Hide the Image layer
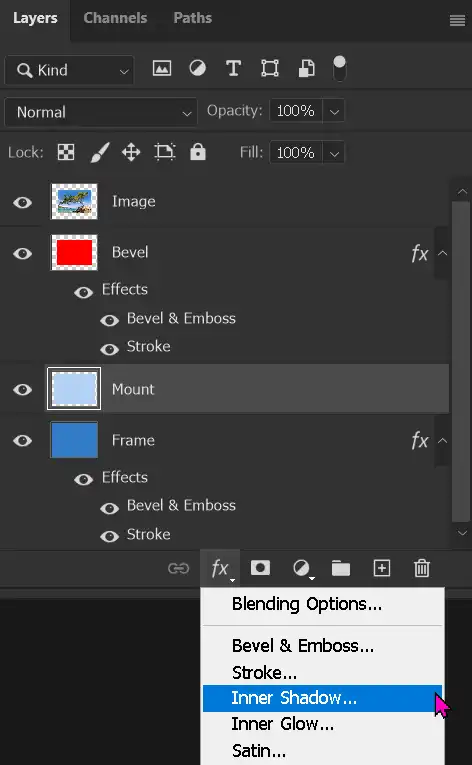Viewport: 472px width, 765px height. click(22, 202)
